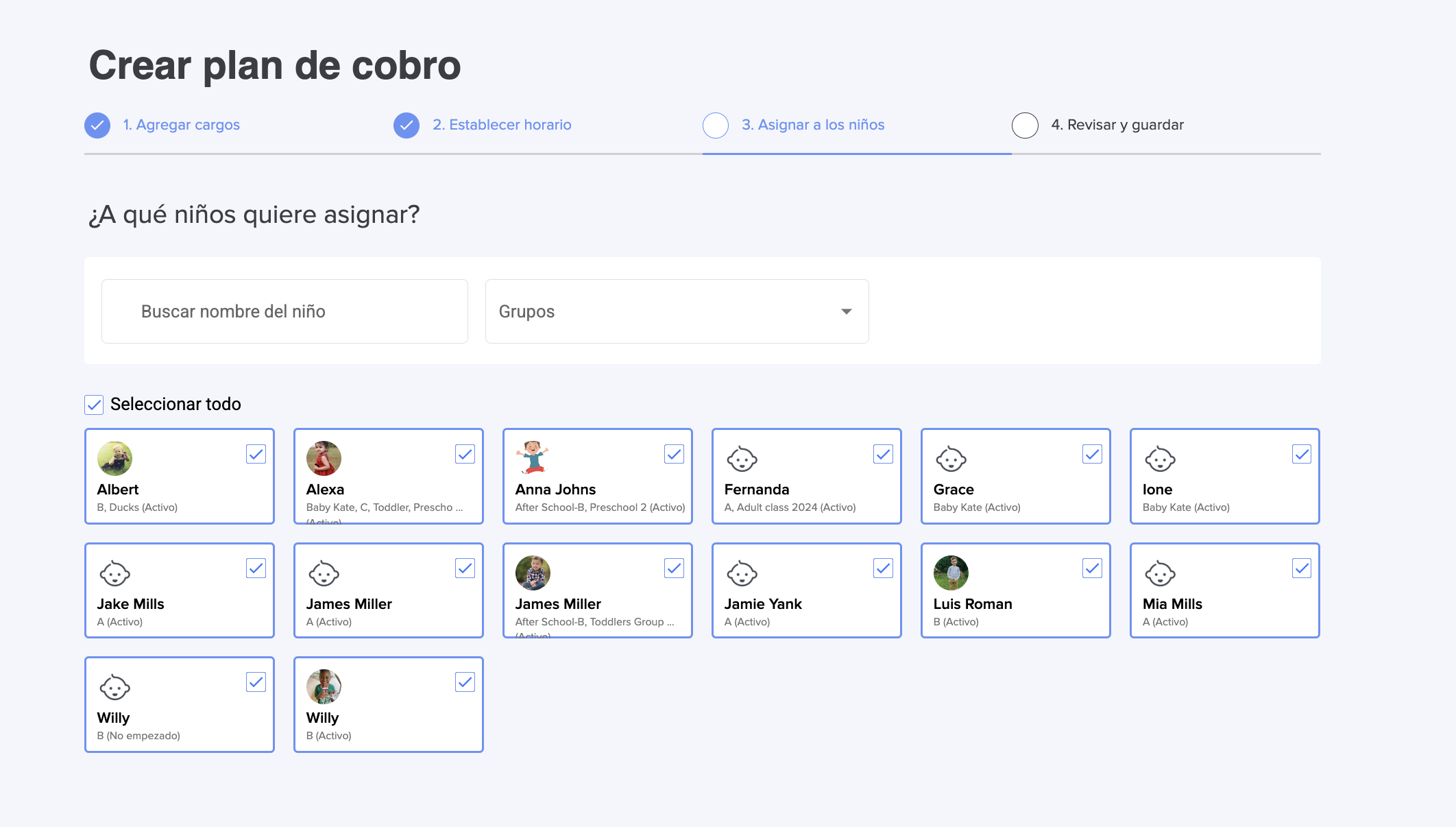Click the Jamie Yank child card name

763,604
